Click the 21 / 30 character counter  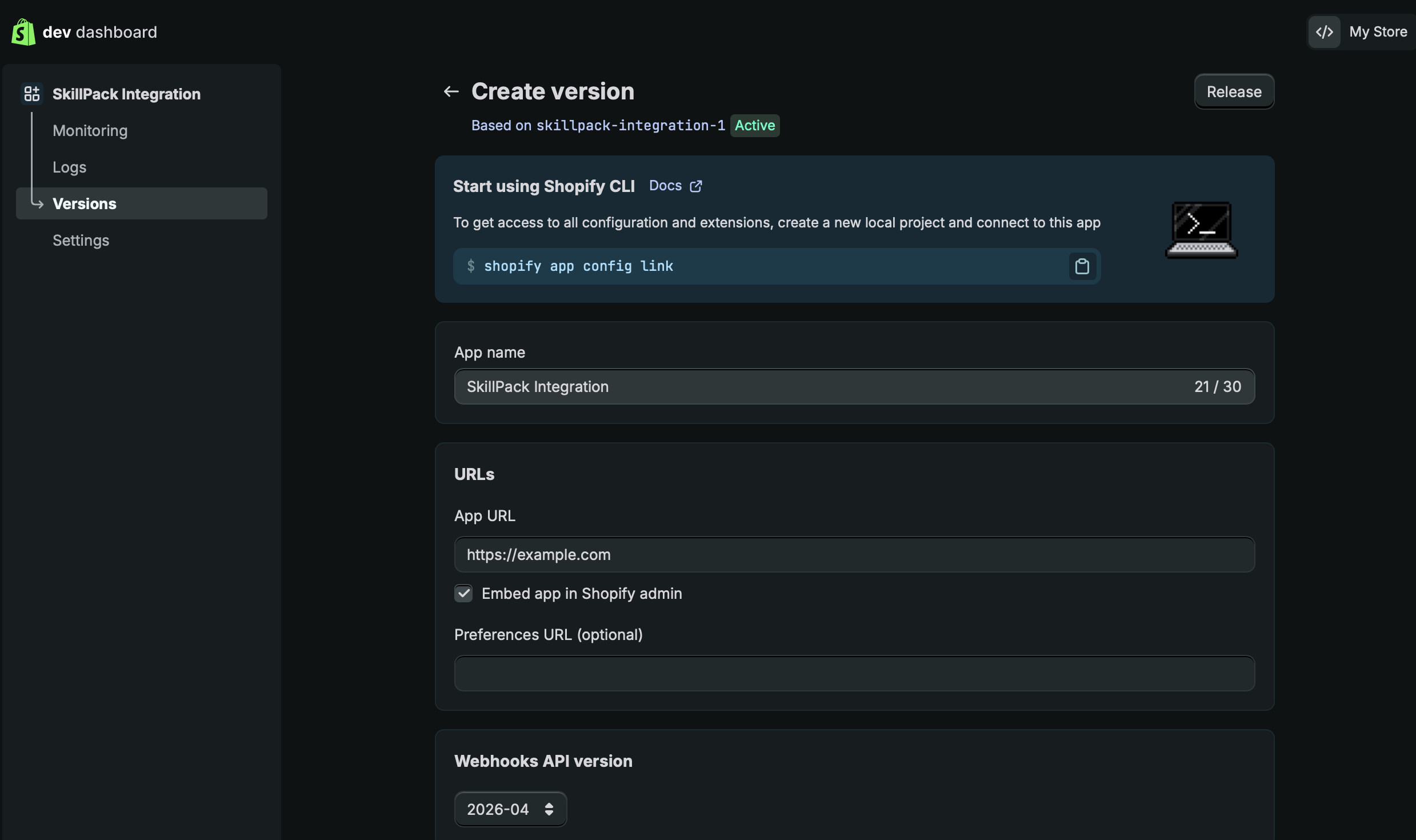tap(1218, 387)
